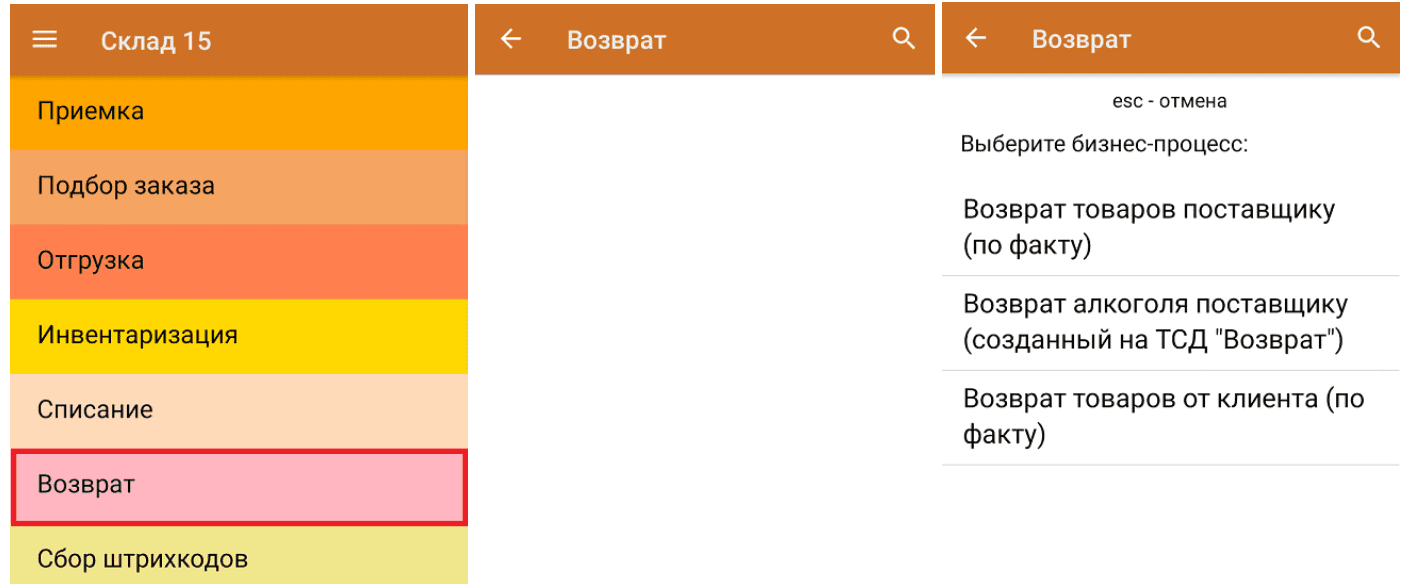The width and height of the screenshot is (1408, 584).
Task: Select Возврат алкоголя поставщику business process
Action: [1169, 322]
